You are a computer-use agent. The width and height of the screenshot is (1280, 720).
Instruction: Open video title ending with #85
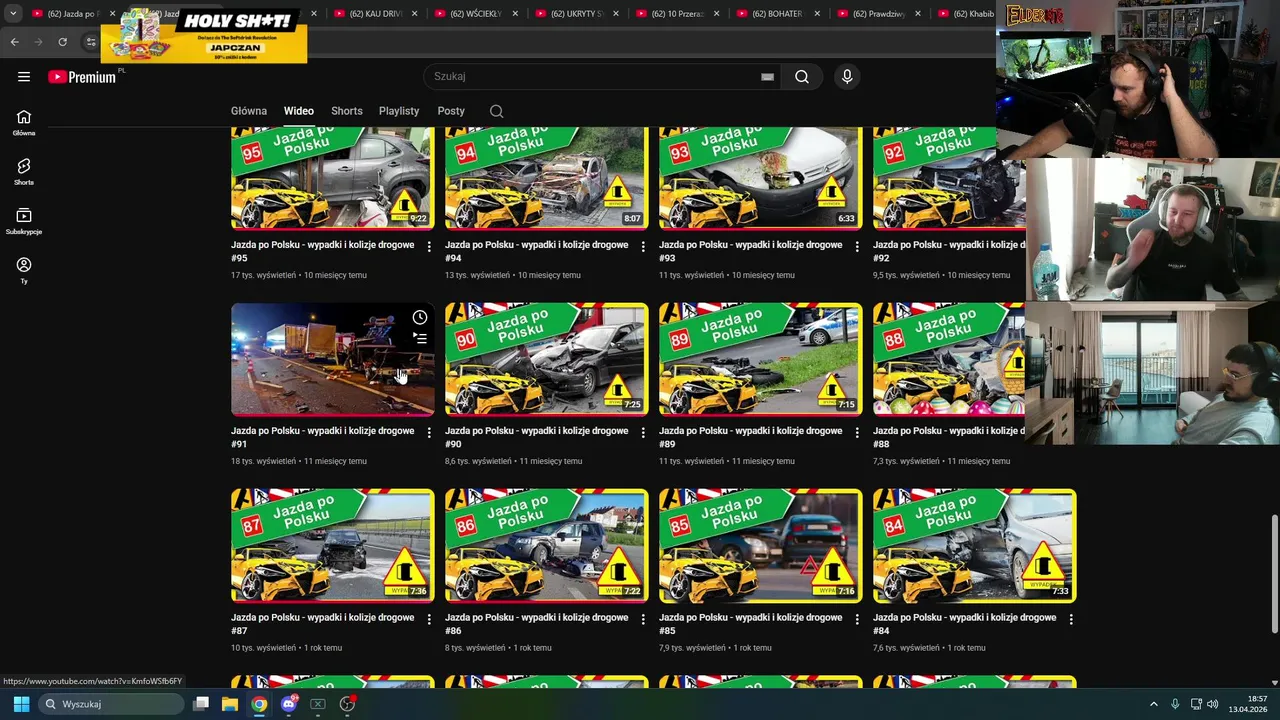click(750, 624)
